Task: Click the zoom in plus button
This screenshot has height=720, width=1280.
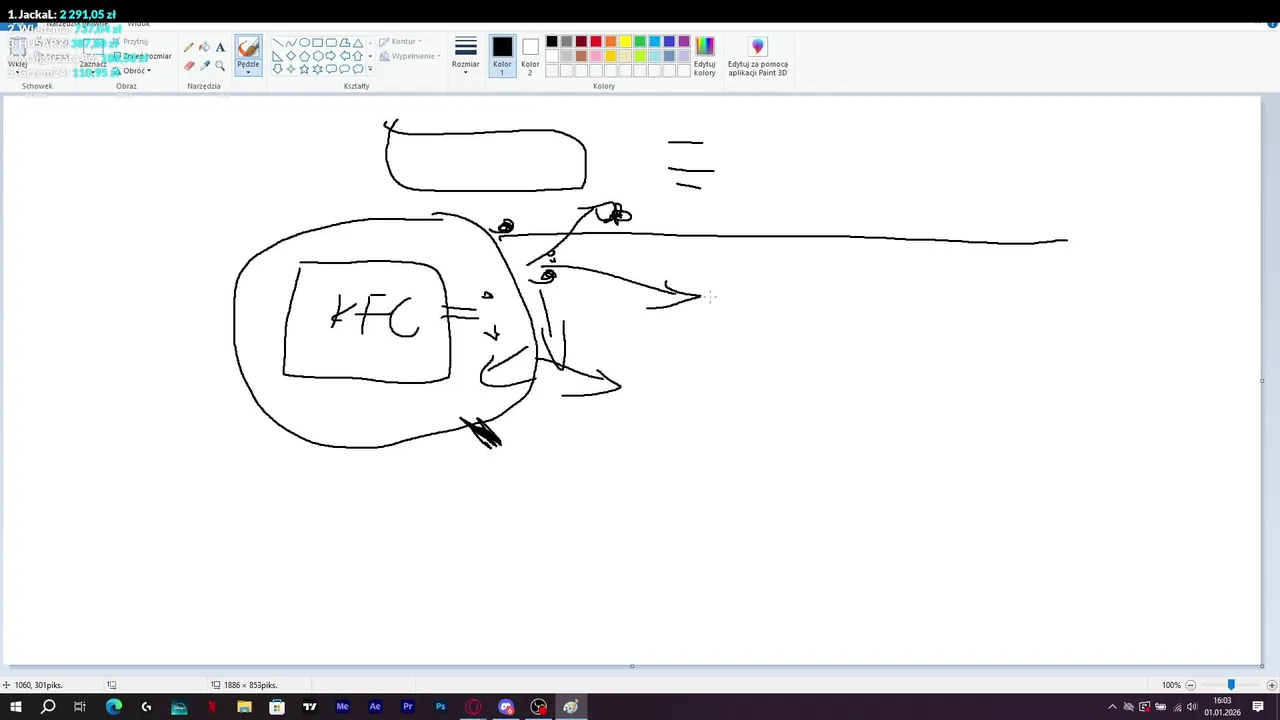Action: [1272, 685]
